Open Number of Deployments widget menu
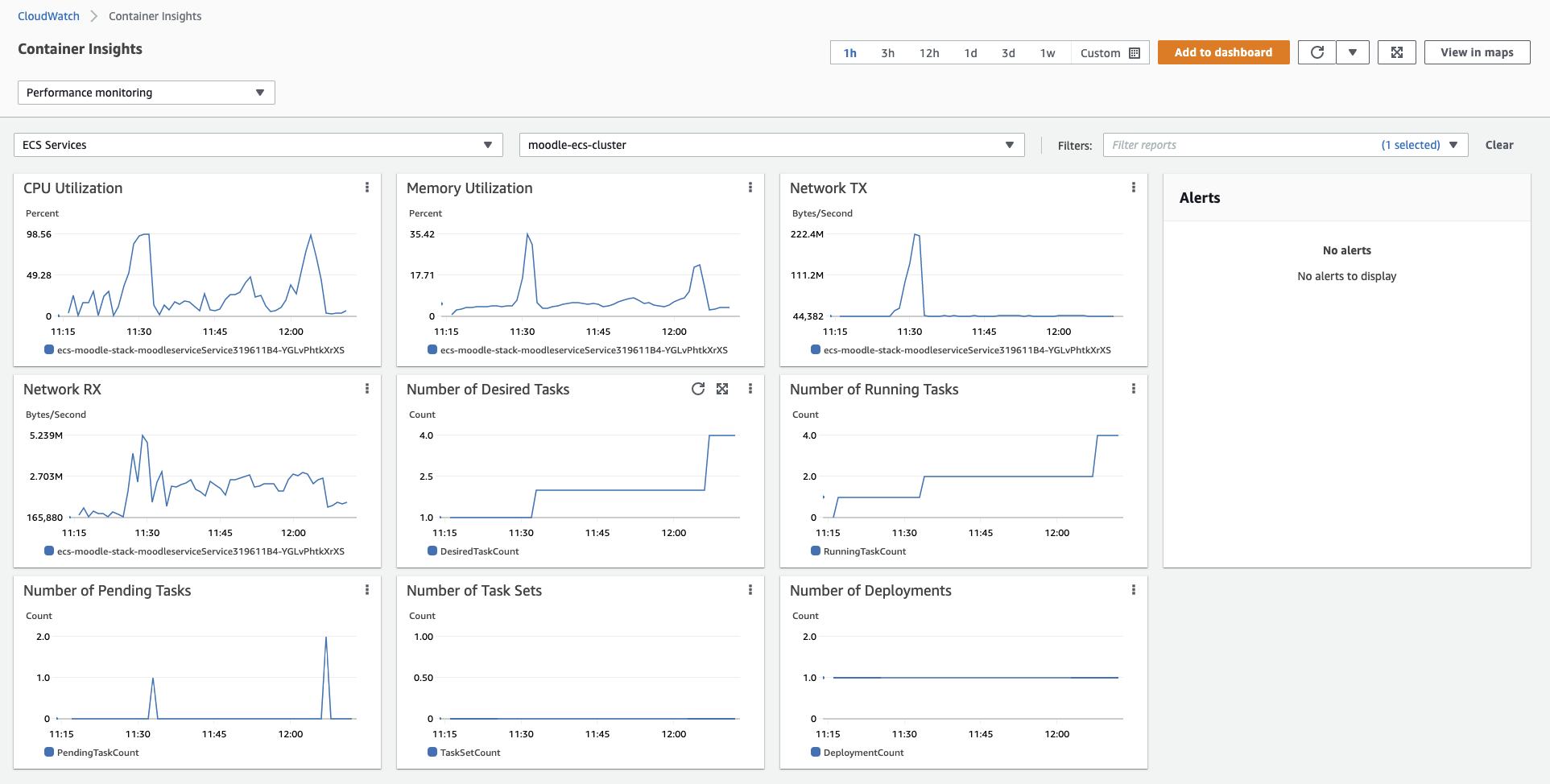This screenshot has height=784, width=1550. coord(1134,590)
